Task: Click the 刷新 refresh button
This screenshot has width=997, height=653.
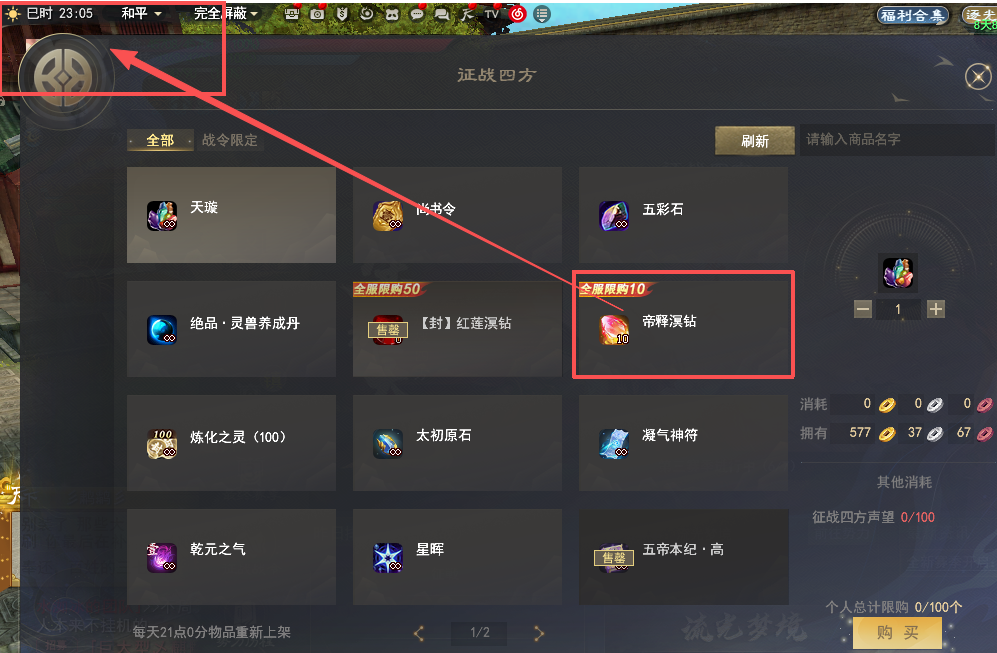Action: coord(755,141)
